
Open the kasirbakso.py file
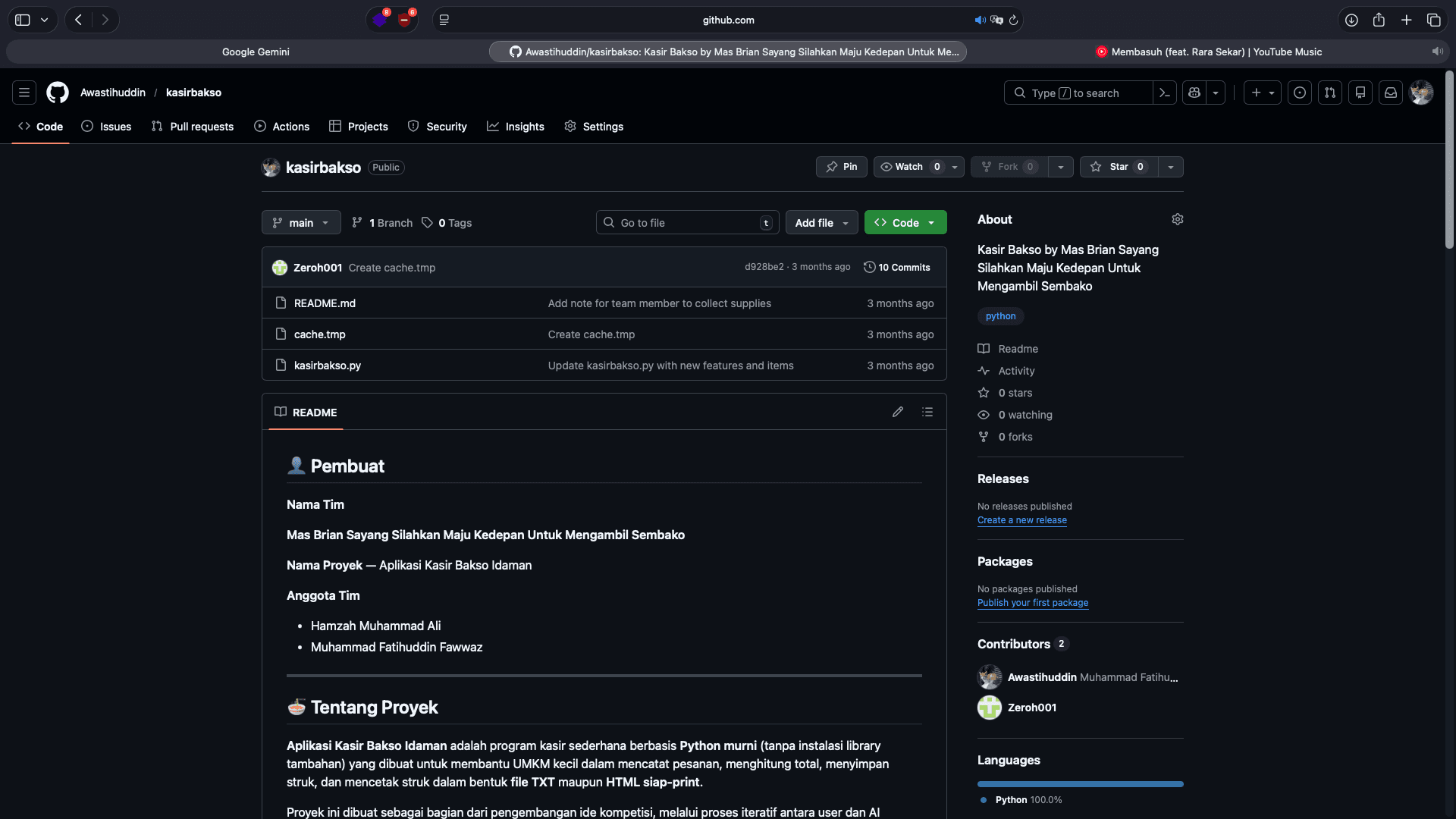click(328, 366)
